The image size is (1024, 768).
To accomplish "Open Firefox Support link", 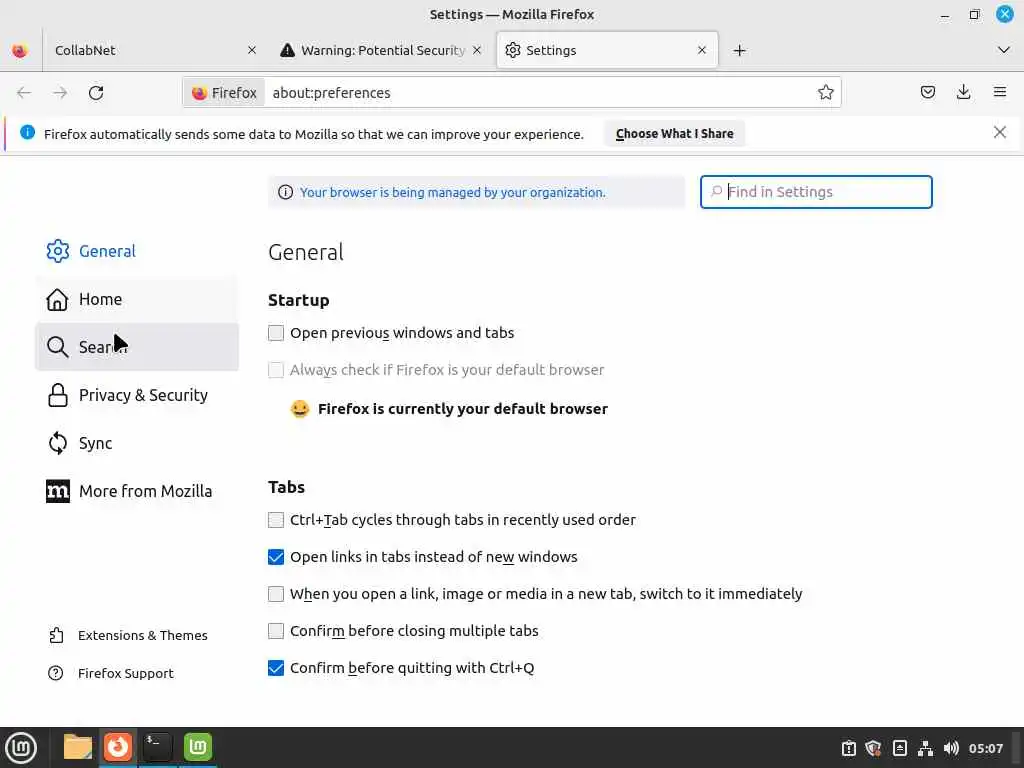I will pyautogui.click(x=111, y=673).
